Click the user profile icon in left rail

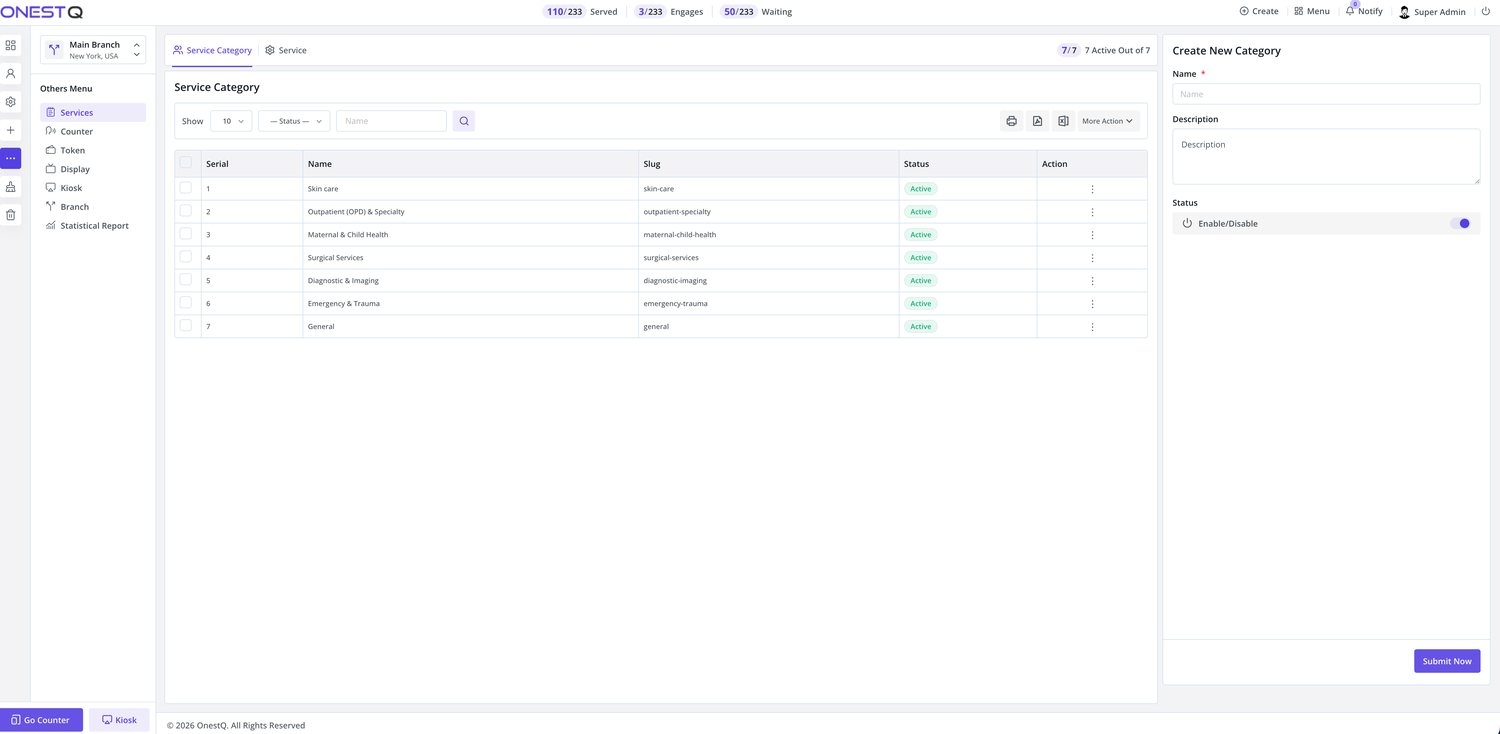click(11, 73)
